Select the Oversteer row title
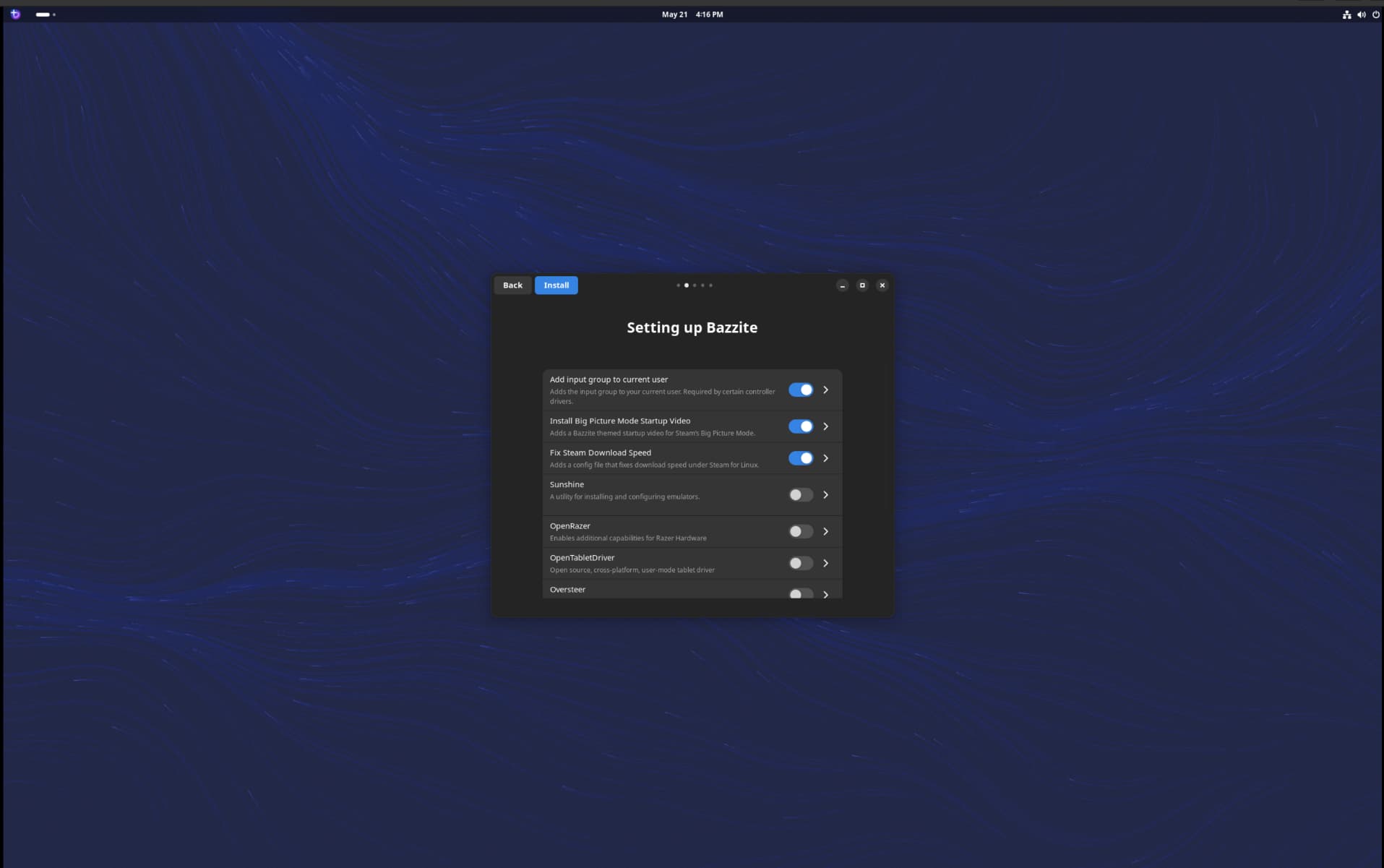 [x=567, y=590]
